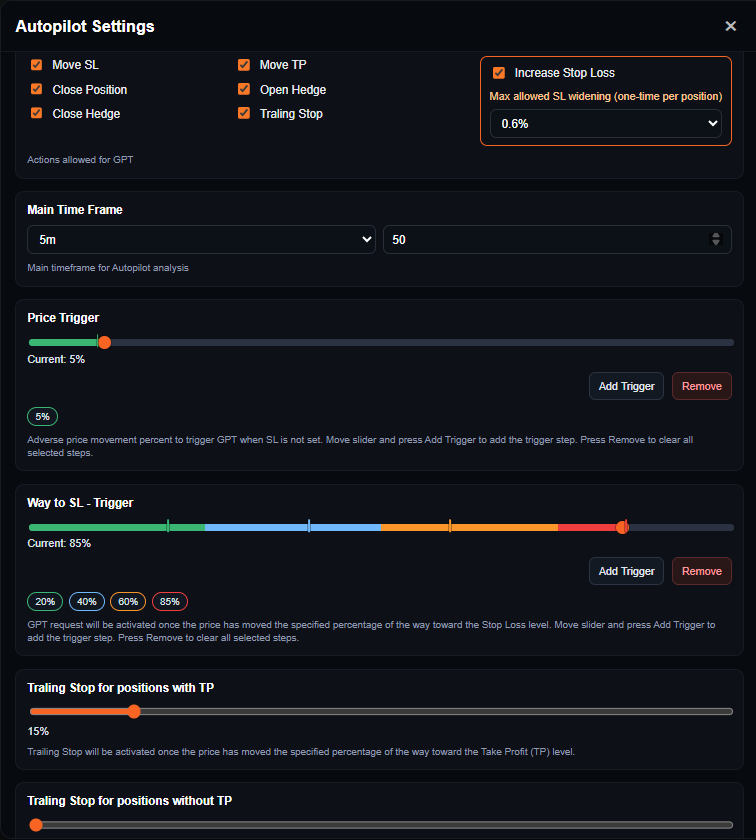Increment the Main Time Frame number stepper
The height and width of the screenshot is (840, 756).
click(x=715, y=236)
